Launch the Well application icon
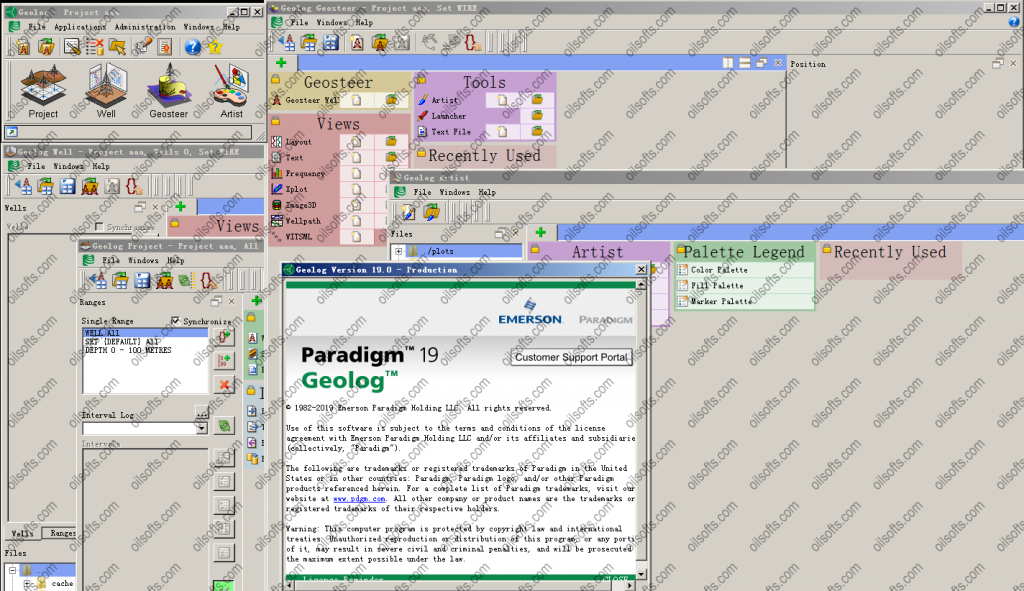 (x=106, y=91)
